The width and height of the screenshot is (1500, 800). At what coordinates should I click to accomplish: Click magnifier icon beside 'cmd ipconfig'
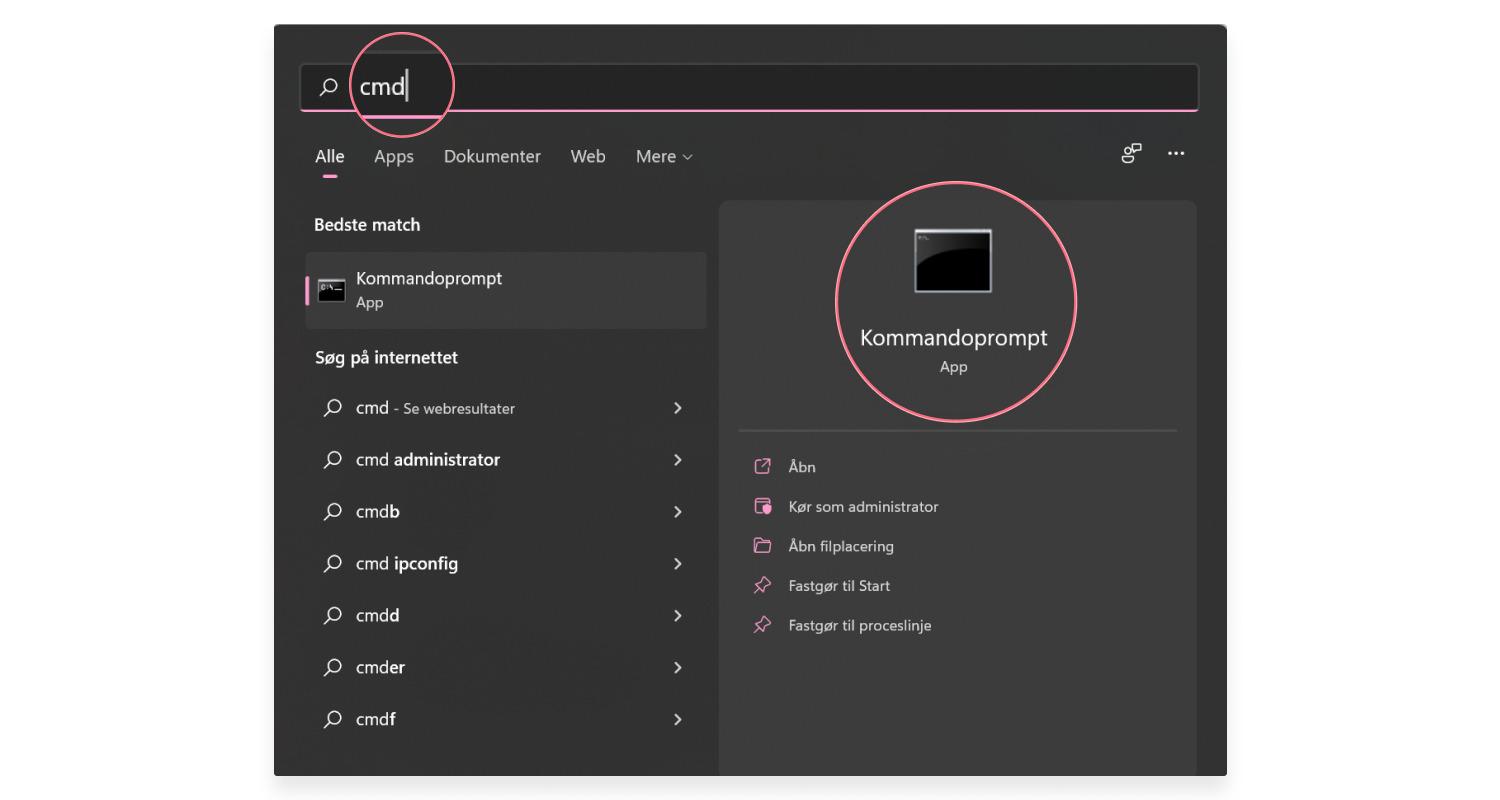pos(333,564)
